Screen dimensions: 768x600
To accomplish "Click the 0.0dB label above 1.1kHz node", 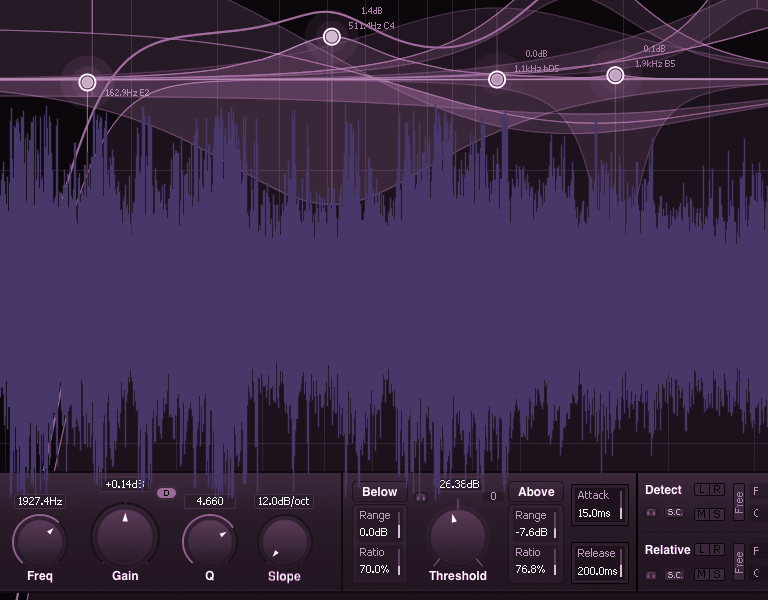I will (x=536, y=54).
